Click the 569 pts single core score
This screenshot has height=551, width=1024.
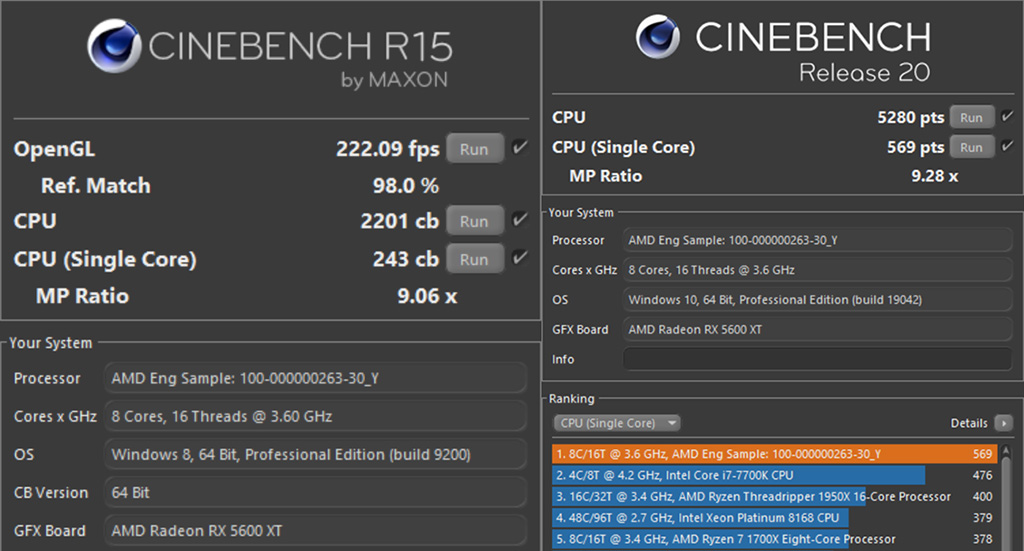tap(916, 148)
